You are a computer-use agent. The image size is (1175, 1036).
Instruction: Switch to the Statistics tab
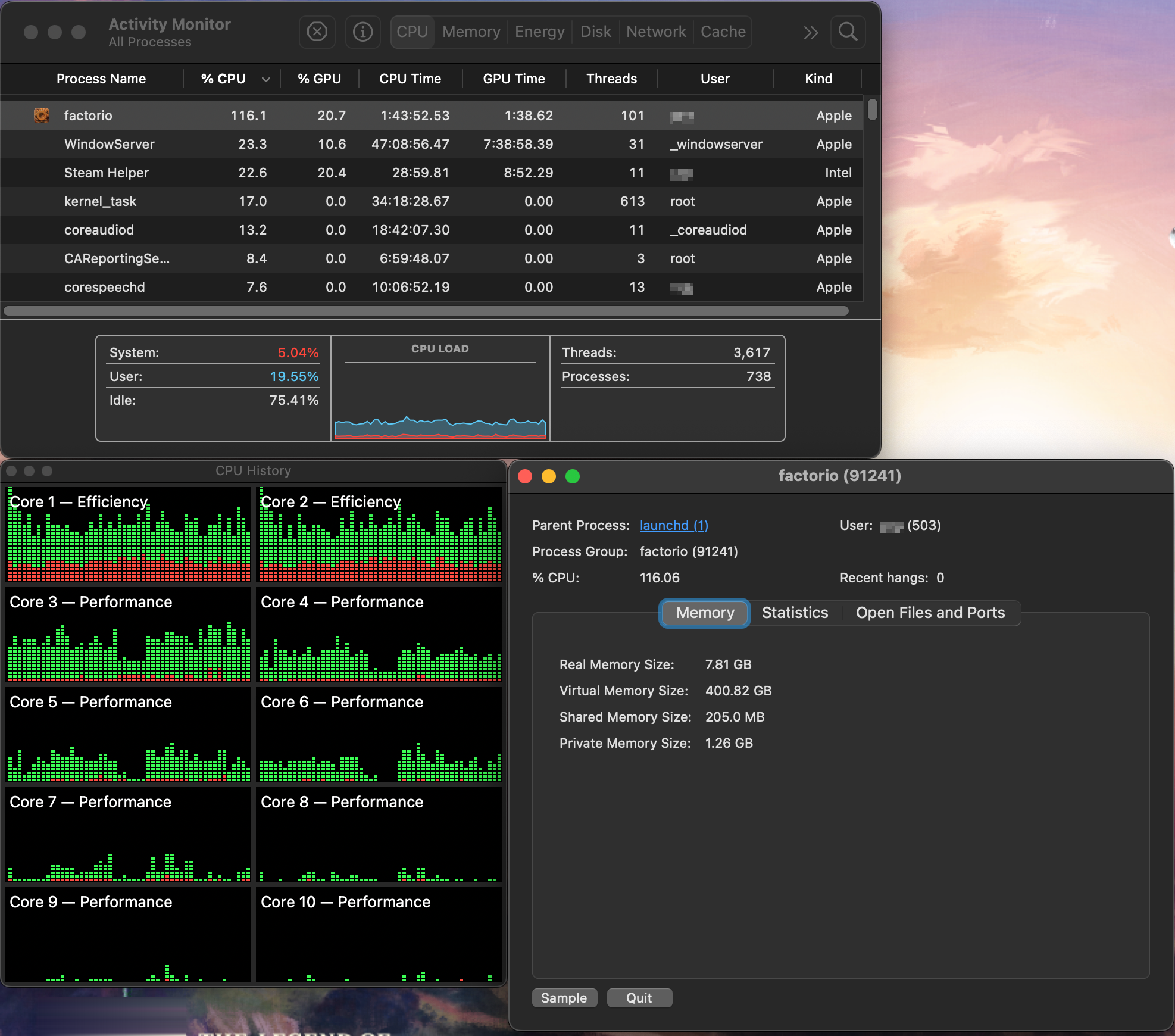[x=795, y=613]
